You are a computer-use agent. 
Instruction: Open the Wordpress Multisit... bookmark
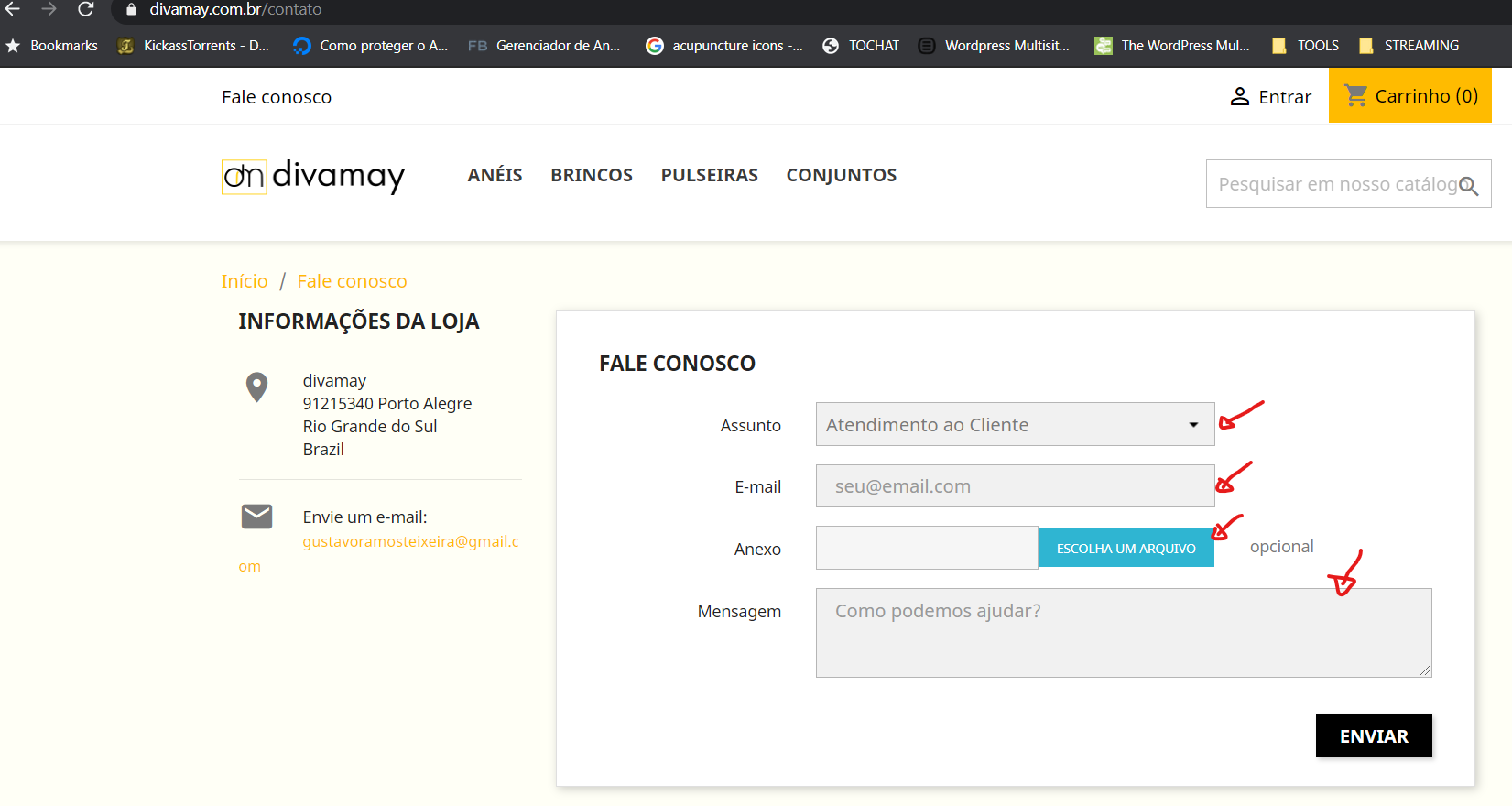click(994, 46)
